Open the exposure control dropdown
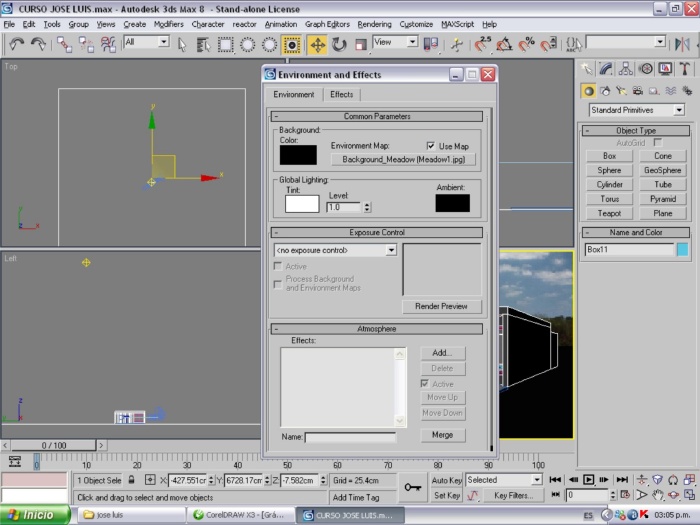The image size is (700, 525). click(x=391, y=250)
